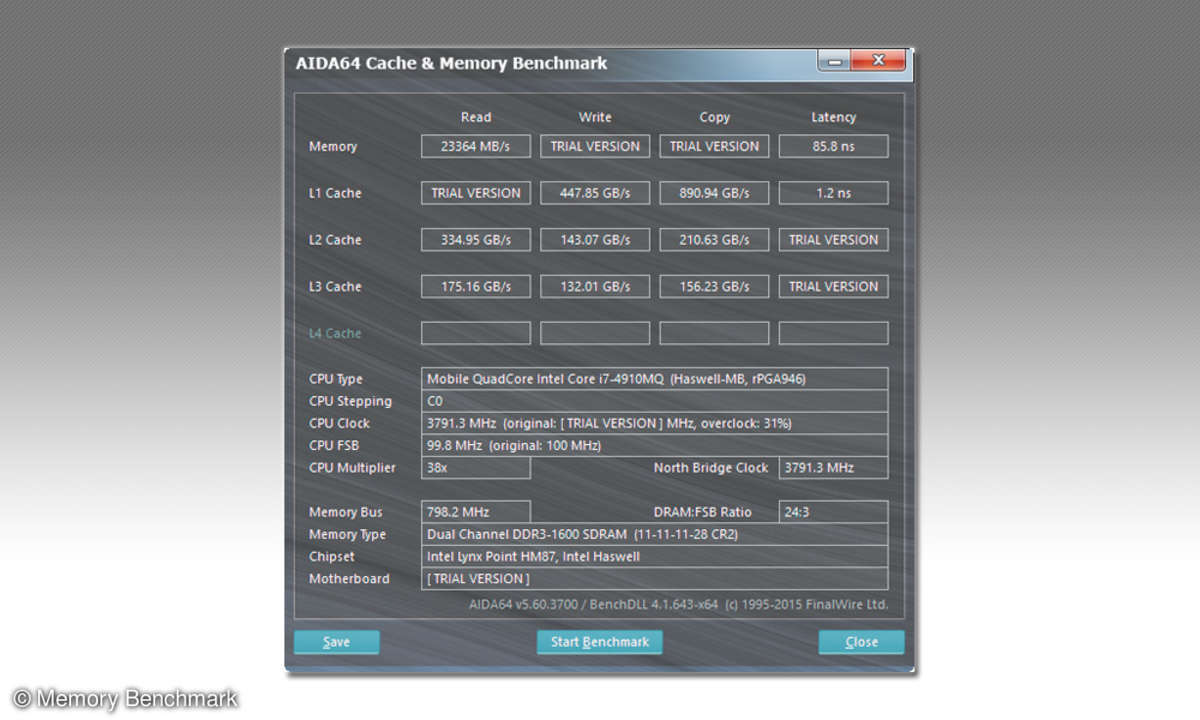Select the L1 Cache Write value 447.85 GB/s
This screenshot has height=720, width=1200.
point(595,193)
